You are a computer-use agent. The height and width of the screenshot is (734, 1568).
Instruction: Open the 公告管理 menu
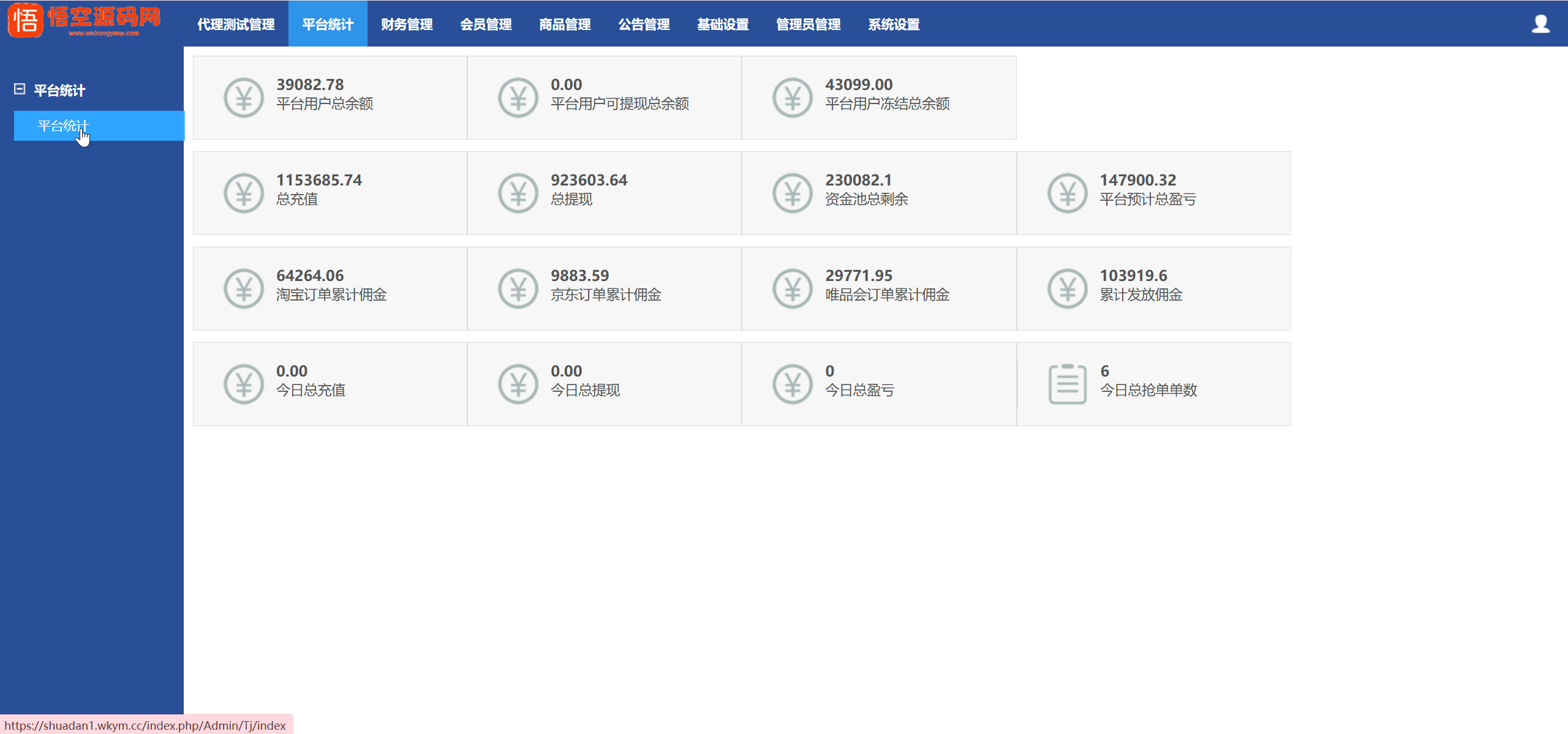(644, 24)
